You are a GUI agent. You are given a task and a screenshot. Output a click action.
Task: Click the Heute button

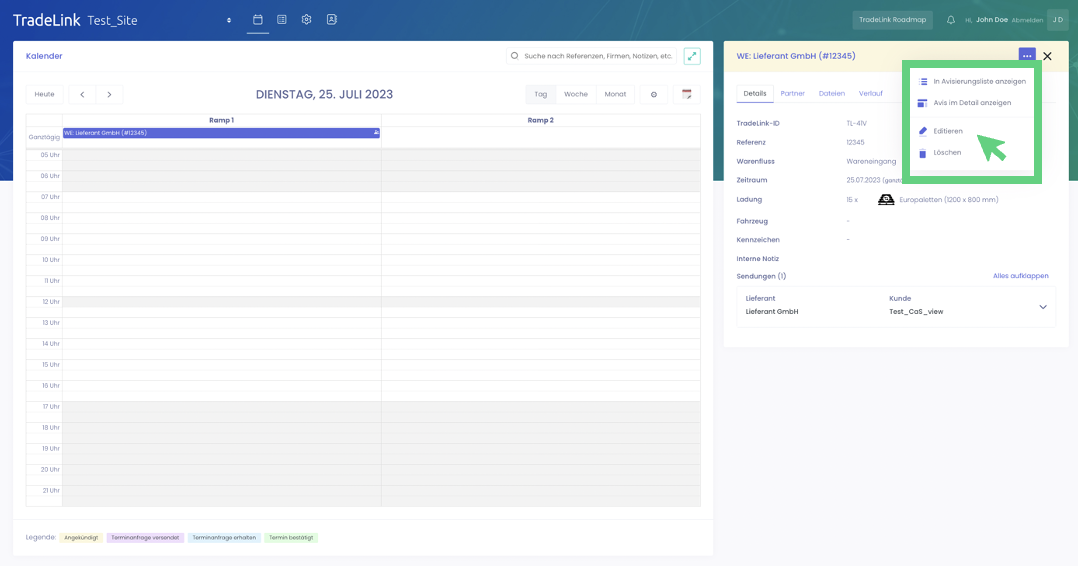(x=45, y=94)
